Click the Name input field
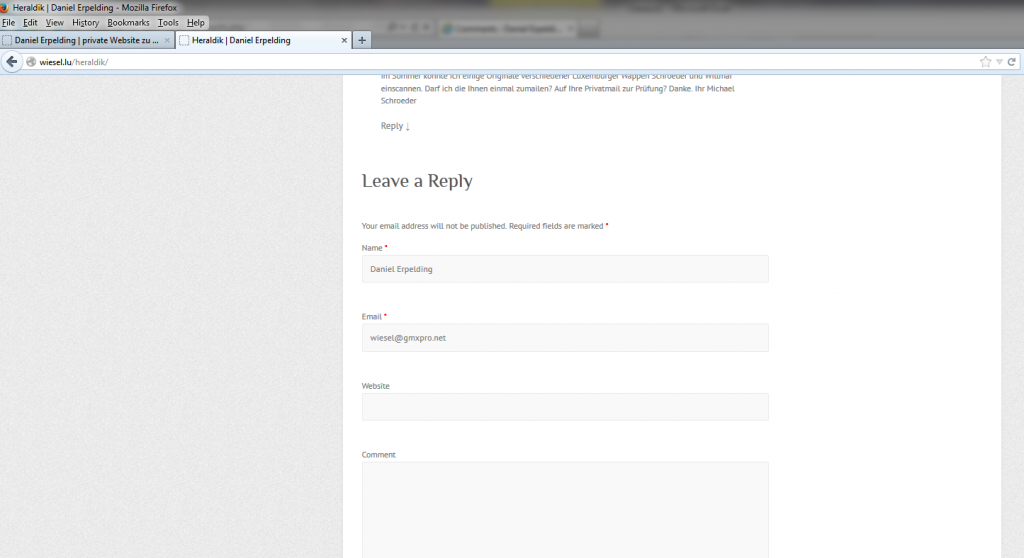The width and height of the screenshot is (1024, 558). pyautogui.click(x=565, y=269)
